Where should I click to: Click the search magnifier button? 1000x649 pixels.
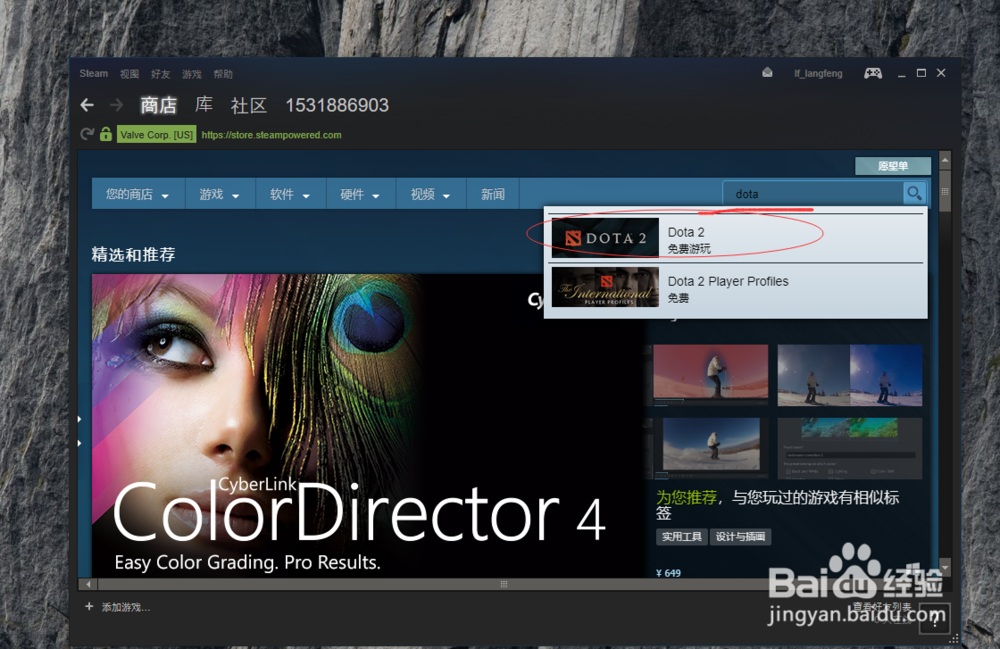click(x=914, y=193)
